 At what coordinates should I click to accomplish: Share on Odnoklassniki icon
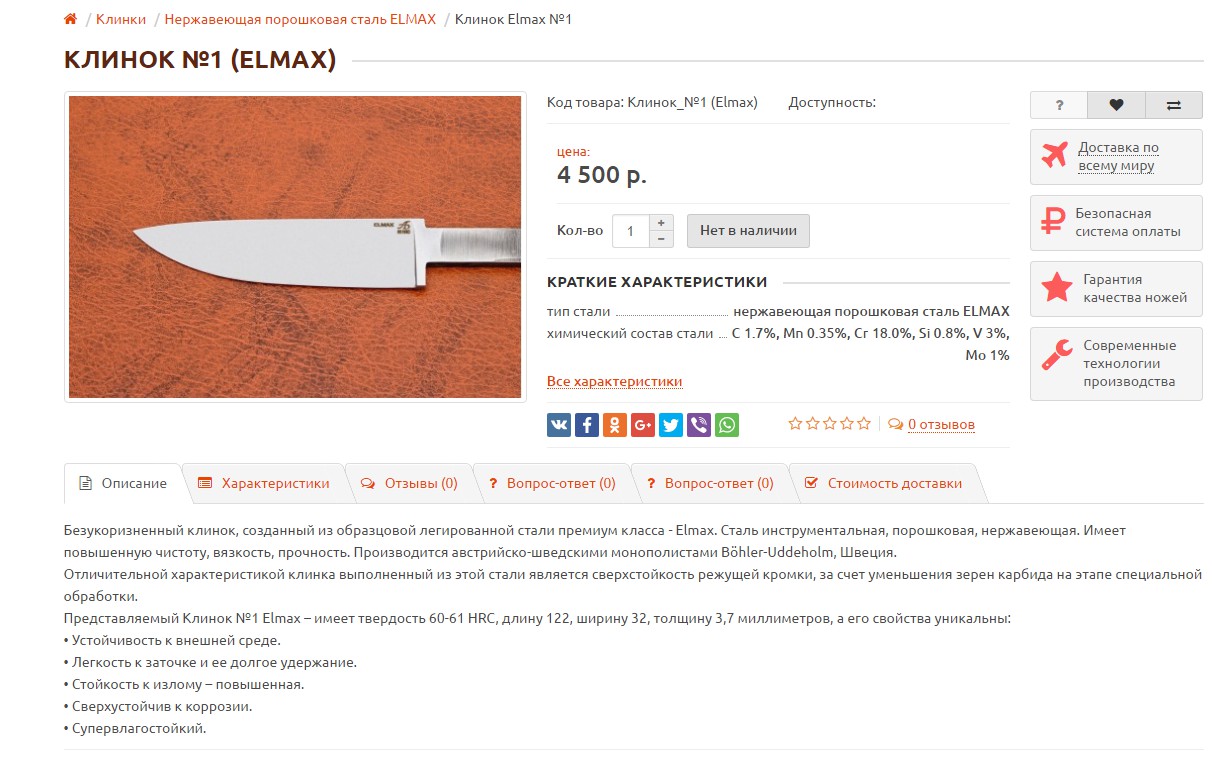615,425
